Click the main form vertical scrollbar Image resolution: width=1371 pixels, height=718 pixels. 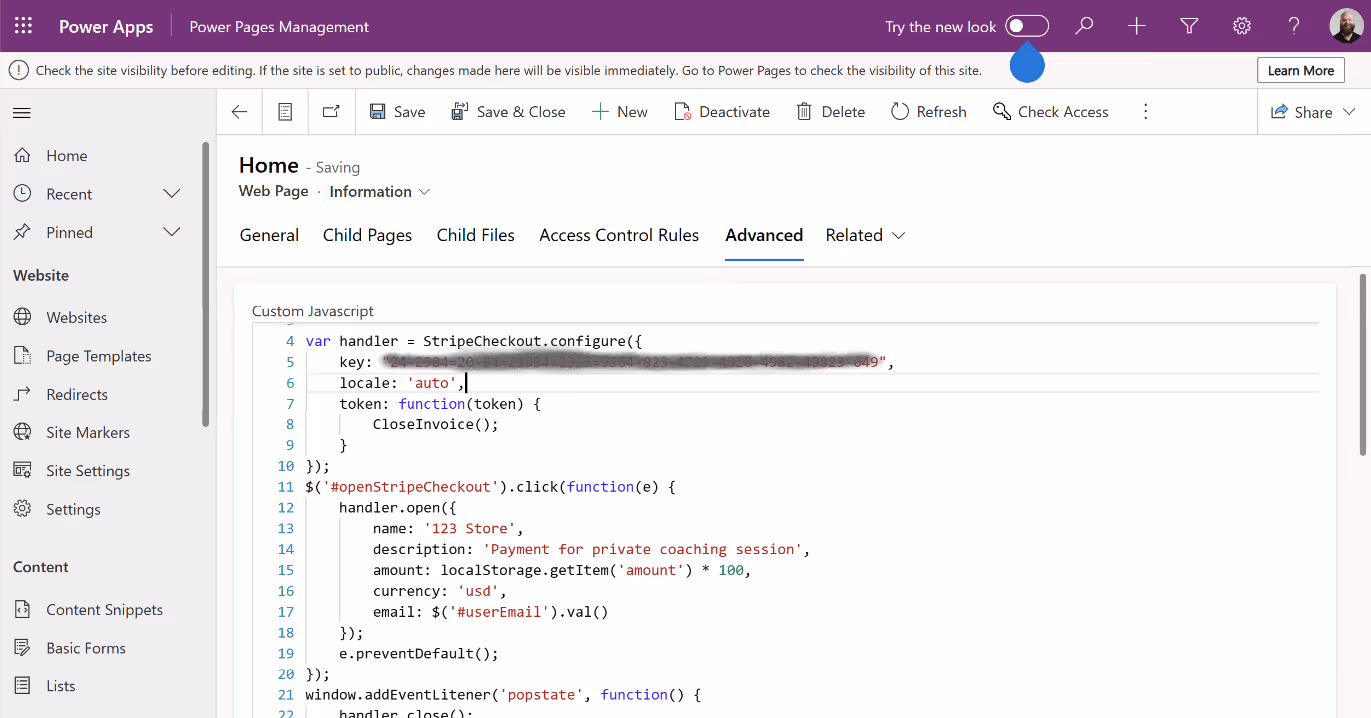tap(1362, 363)
